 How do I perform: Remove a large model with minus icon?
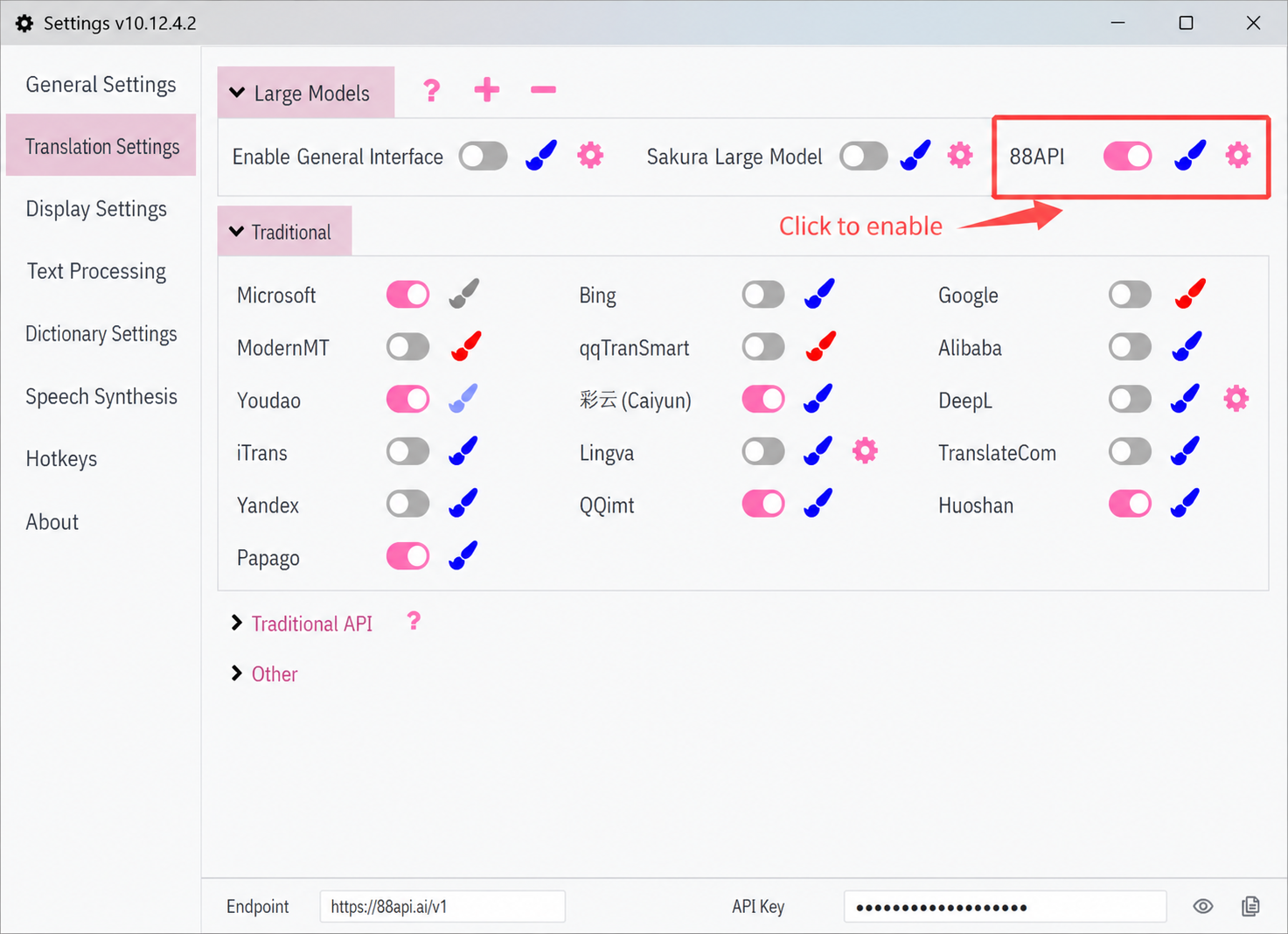tap(543, 89)
